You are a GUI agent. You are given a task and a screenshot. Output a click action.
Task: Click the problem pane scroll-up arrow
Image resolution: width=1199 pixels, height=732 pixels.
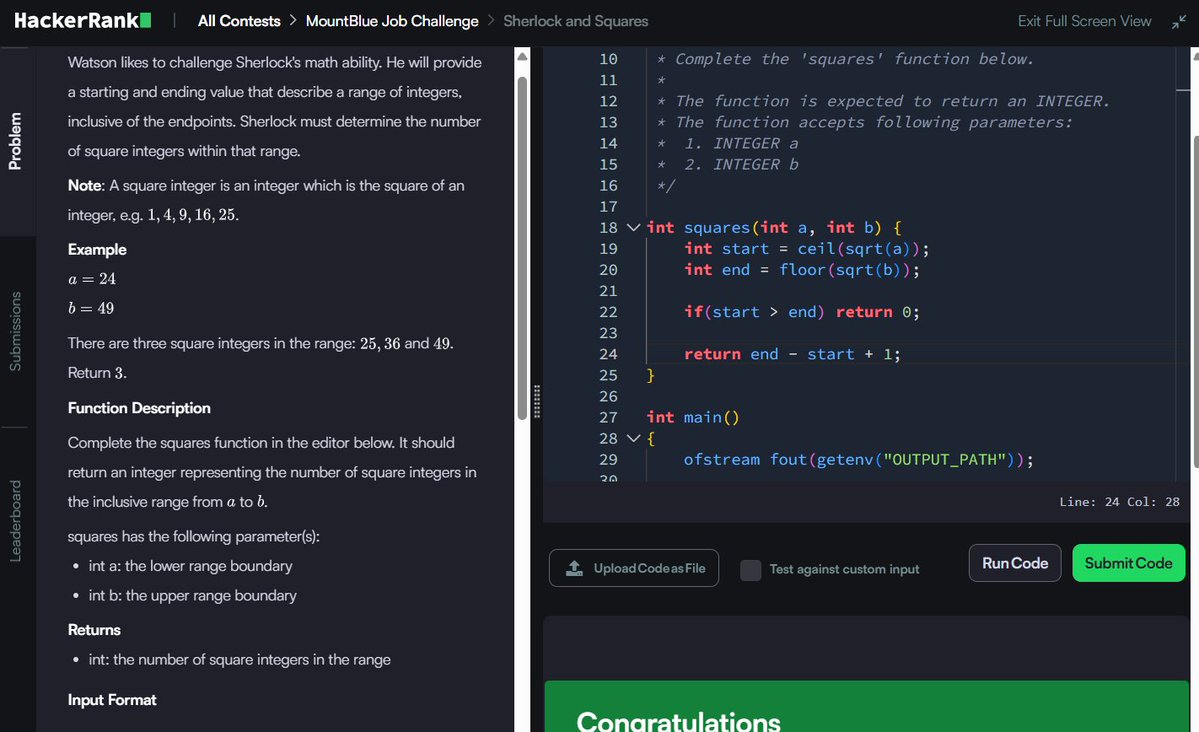coord(522,57)
